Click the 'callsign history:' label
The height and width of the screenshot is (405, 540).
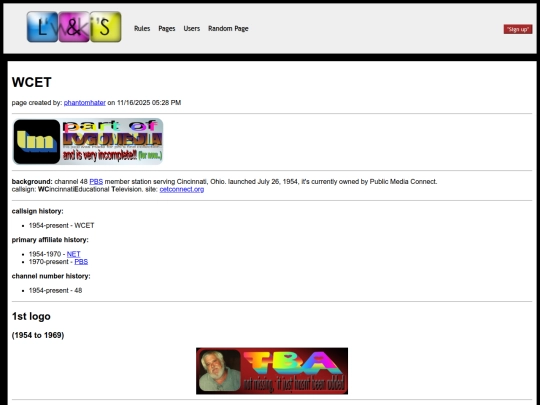(38, 211)
